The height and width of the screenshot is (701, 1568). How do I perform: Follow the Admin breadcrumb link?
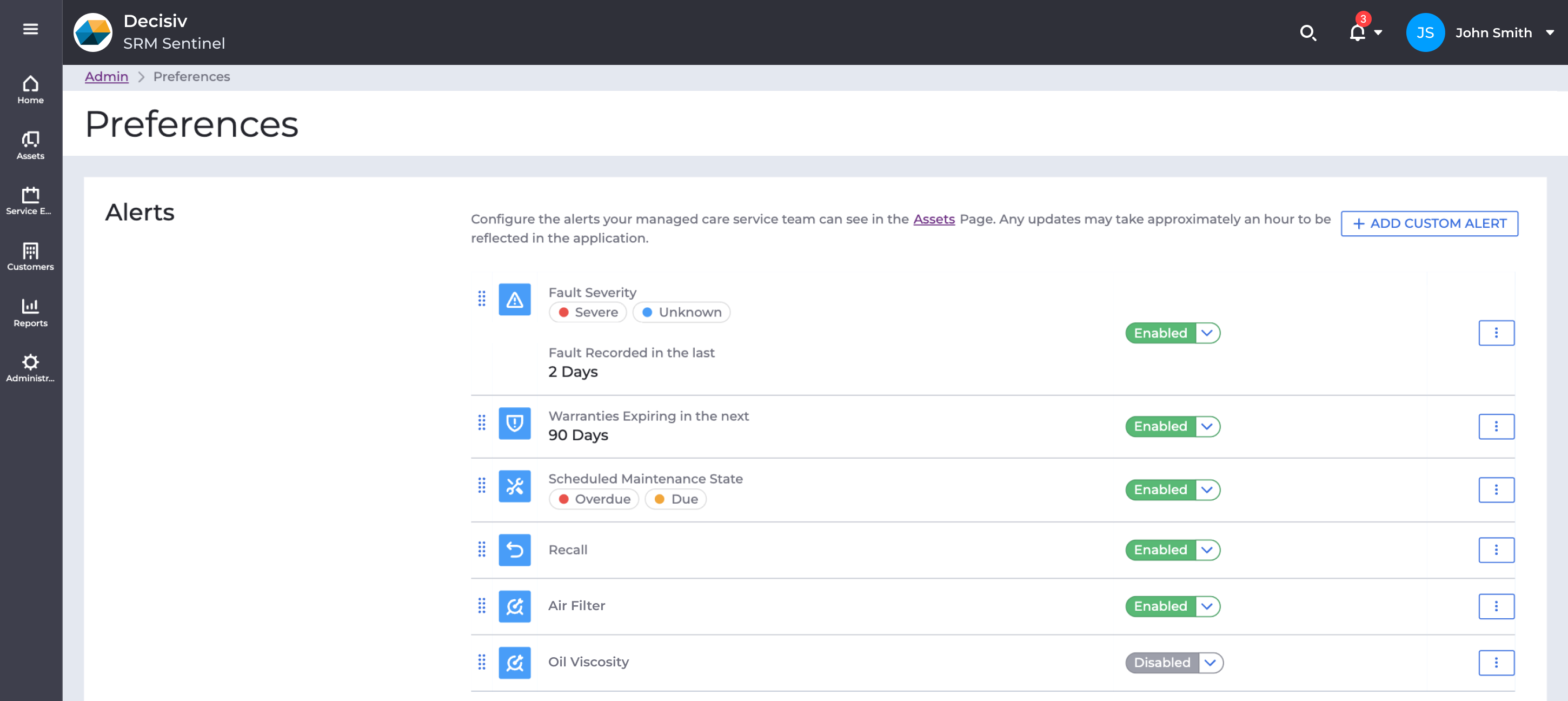click(x=107, y=77)
